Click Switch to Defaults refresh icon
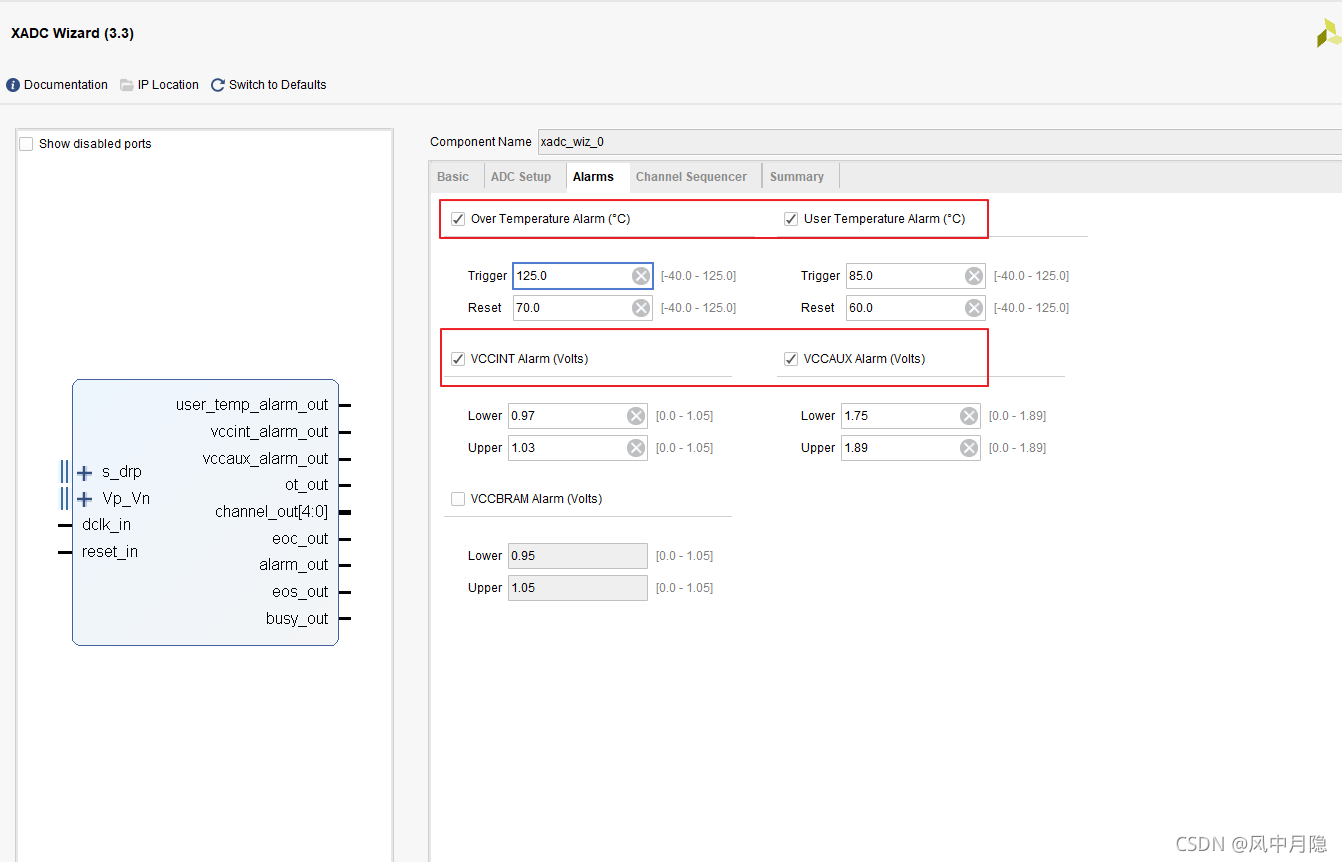The height and width of the screenshot is (862, 1342). (x=218, y=85)
